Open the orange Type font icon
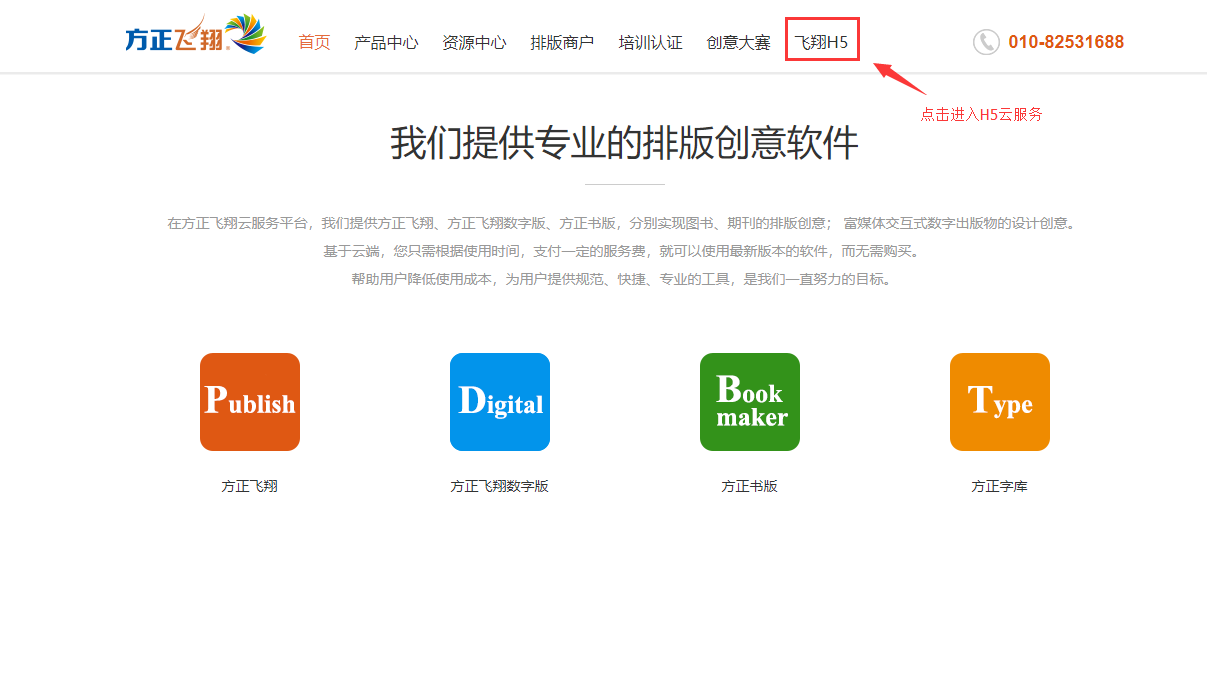1207x674 pixels. [x=1000, y=402]
